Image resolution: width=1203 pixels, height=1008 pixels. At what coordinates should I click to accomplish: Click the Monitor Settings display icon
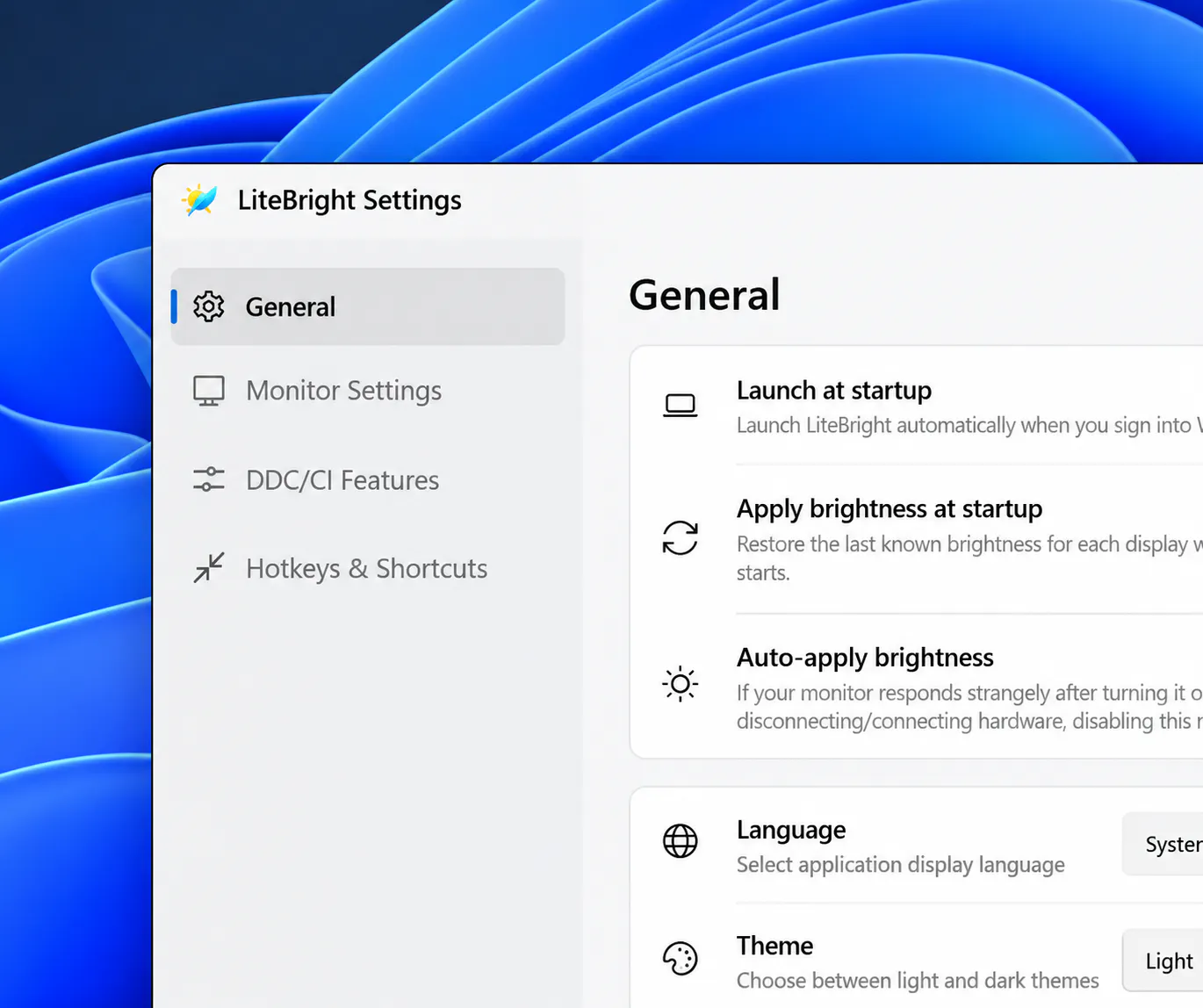coord(209,391)
